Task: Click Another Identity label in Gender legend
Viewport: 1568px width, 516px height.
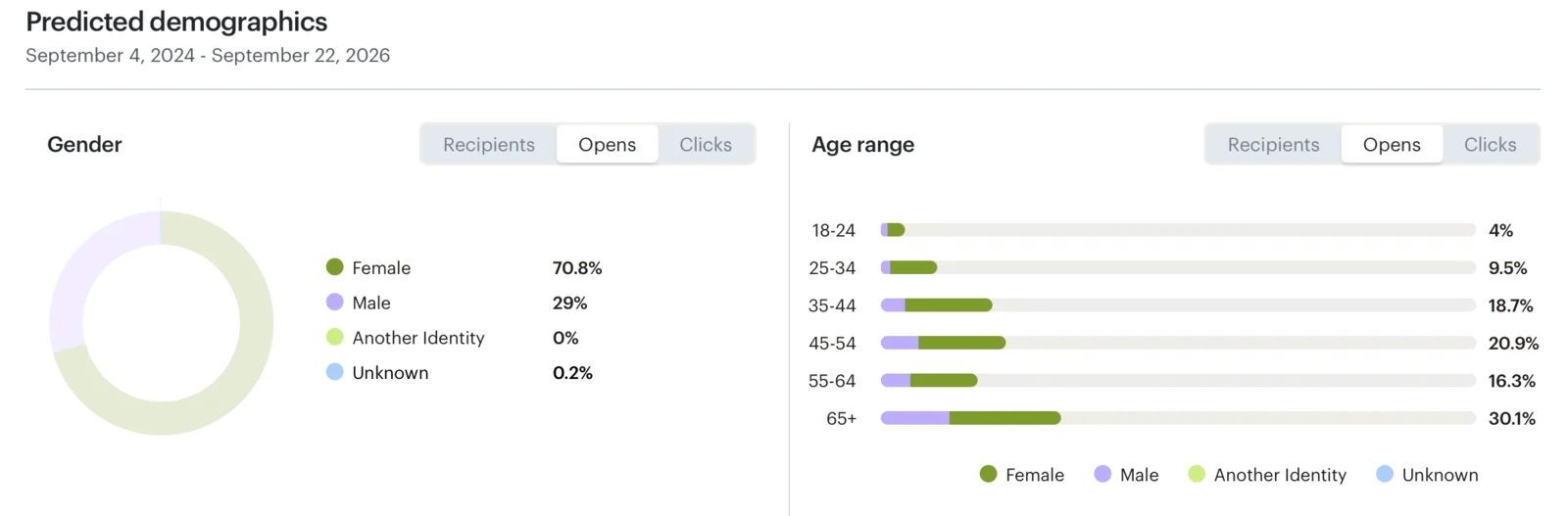Action: click(418, 338)
